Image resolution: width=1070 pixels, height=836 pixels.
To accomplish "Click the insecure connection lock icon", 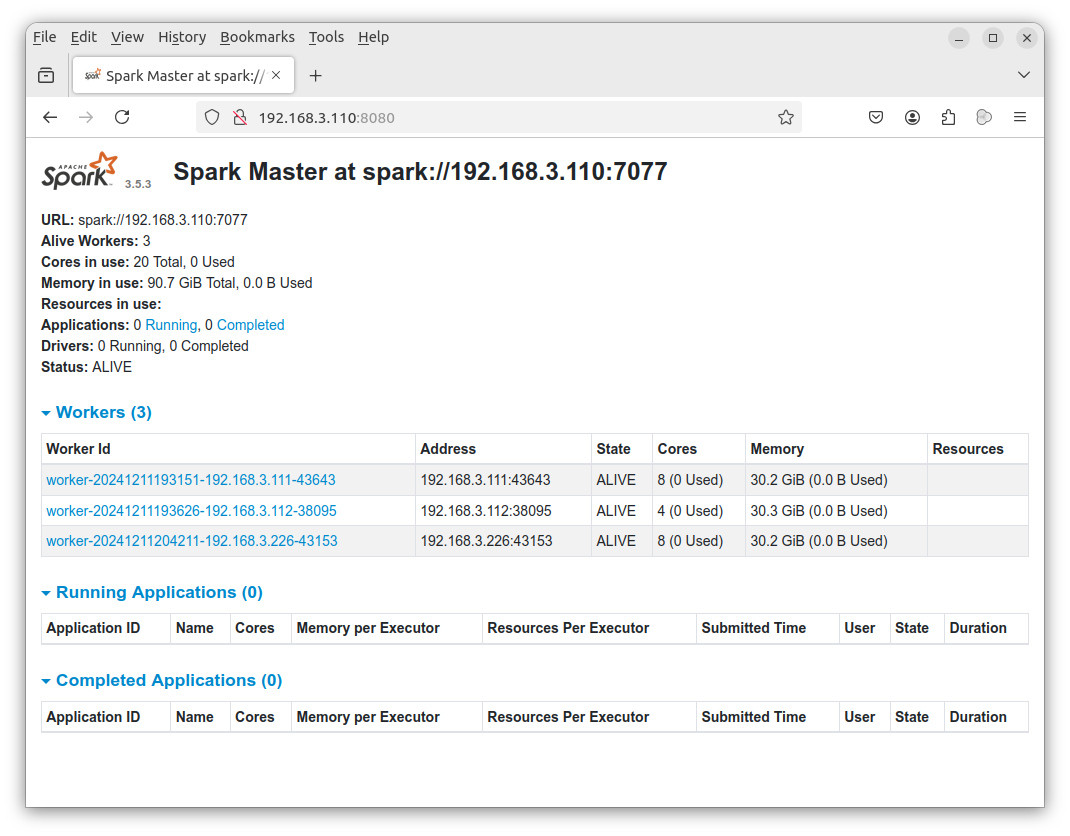I will [x=240, y=117].
